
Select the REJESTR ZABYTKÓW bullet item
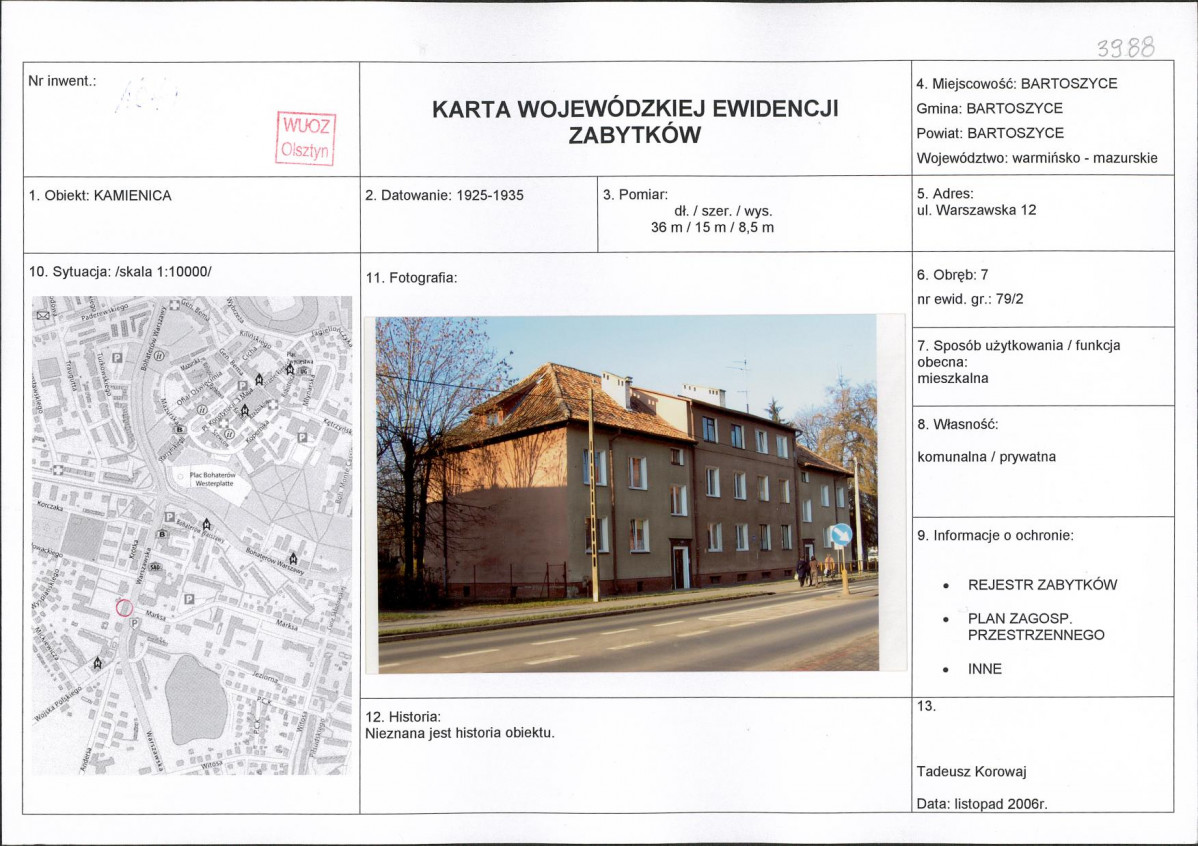pyautogui.click(x=1042, y=585)
